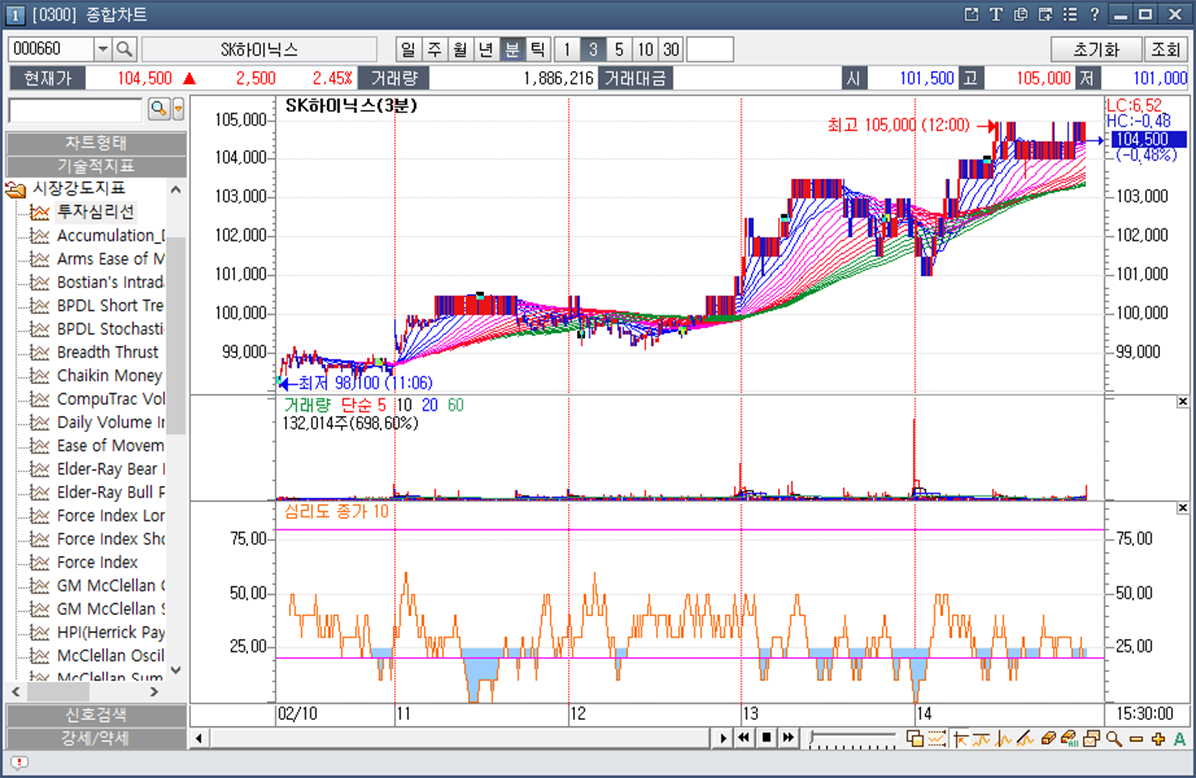1196x778 pixels.
Task: Click the orange minus zoom-out icon
Action: coord(1135,739)
